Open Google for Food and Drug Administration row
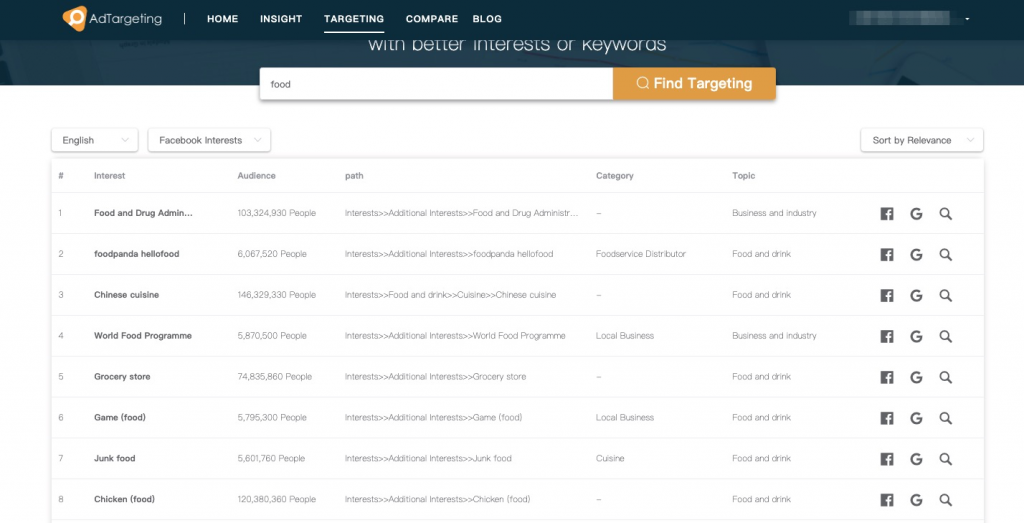Image resolution: width=1024 pixels, height=523 pixels. click(x=916, y=214)
